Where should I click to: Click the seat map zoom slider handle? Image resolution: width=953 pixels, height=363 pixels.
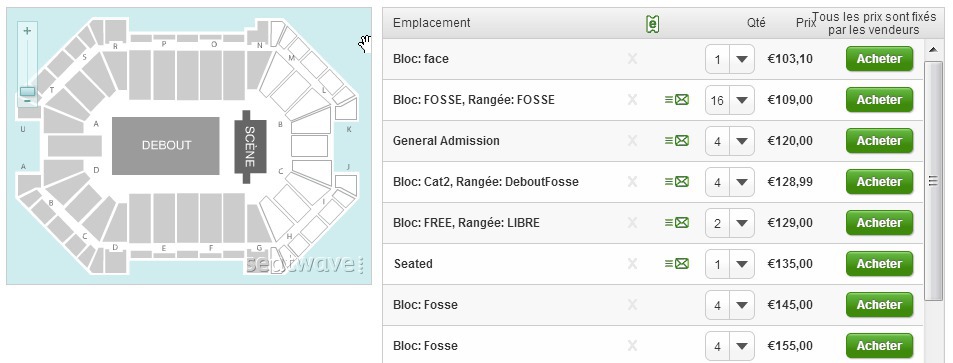27,92
